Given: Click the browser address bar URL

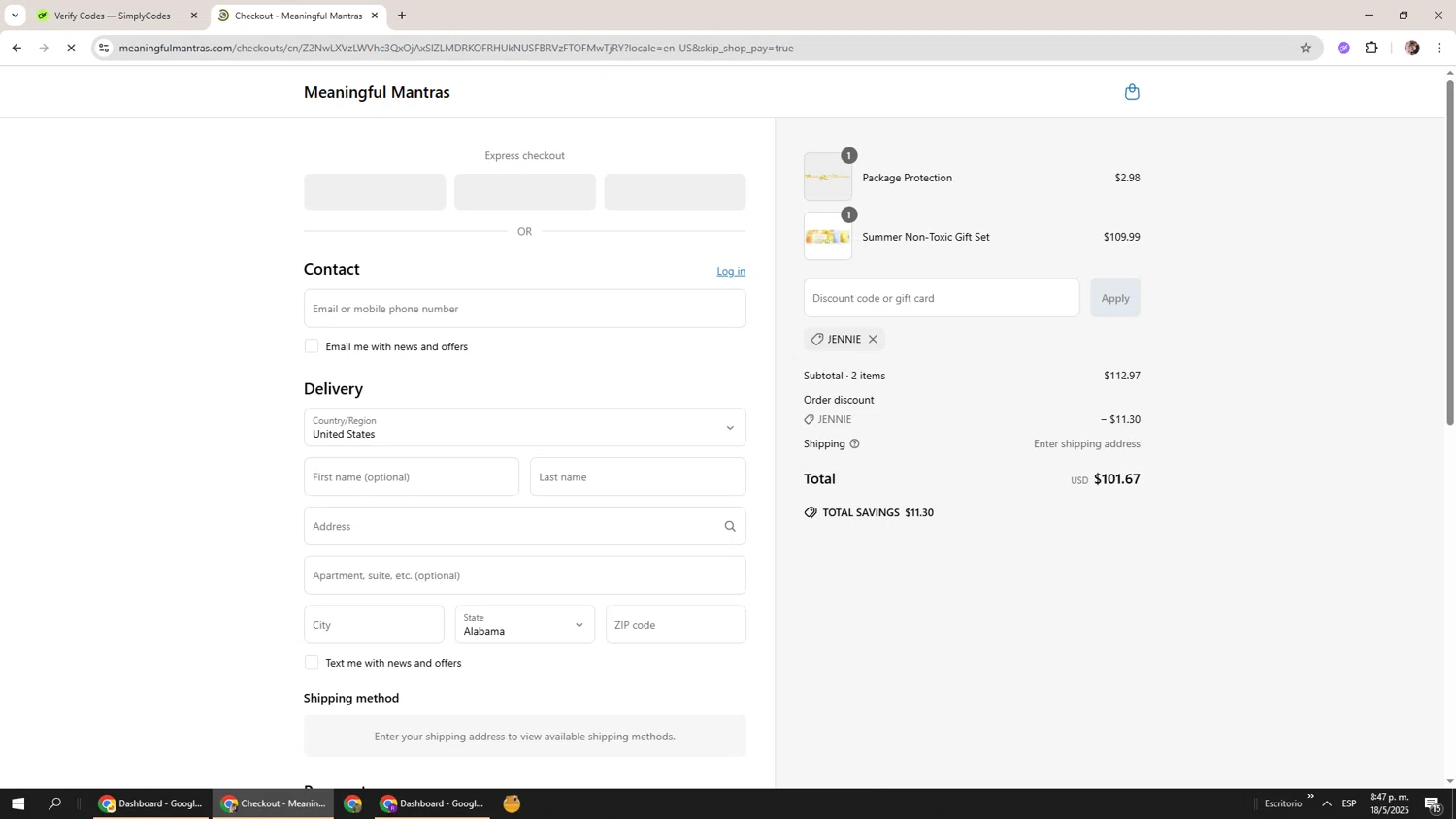Looking at the screenshot, I should click(456, 48).
